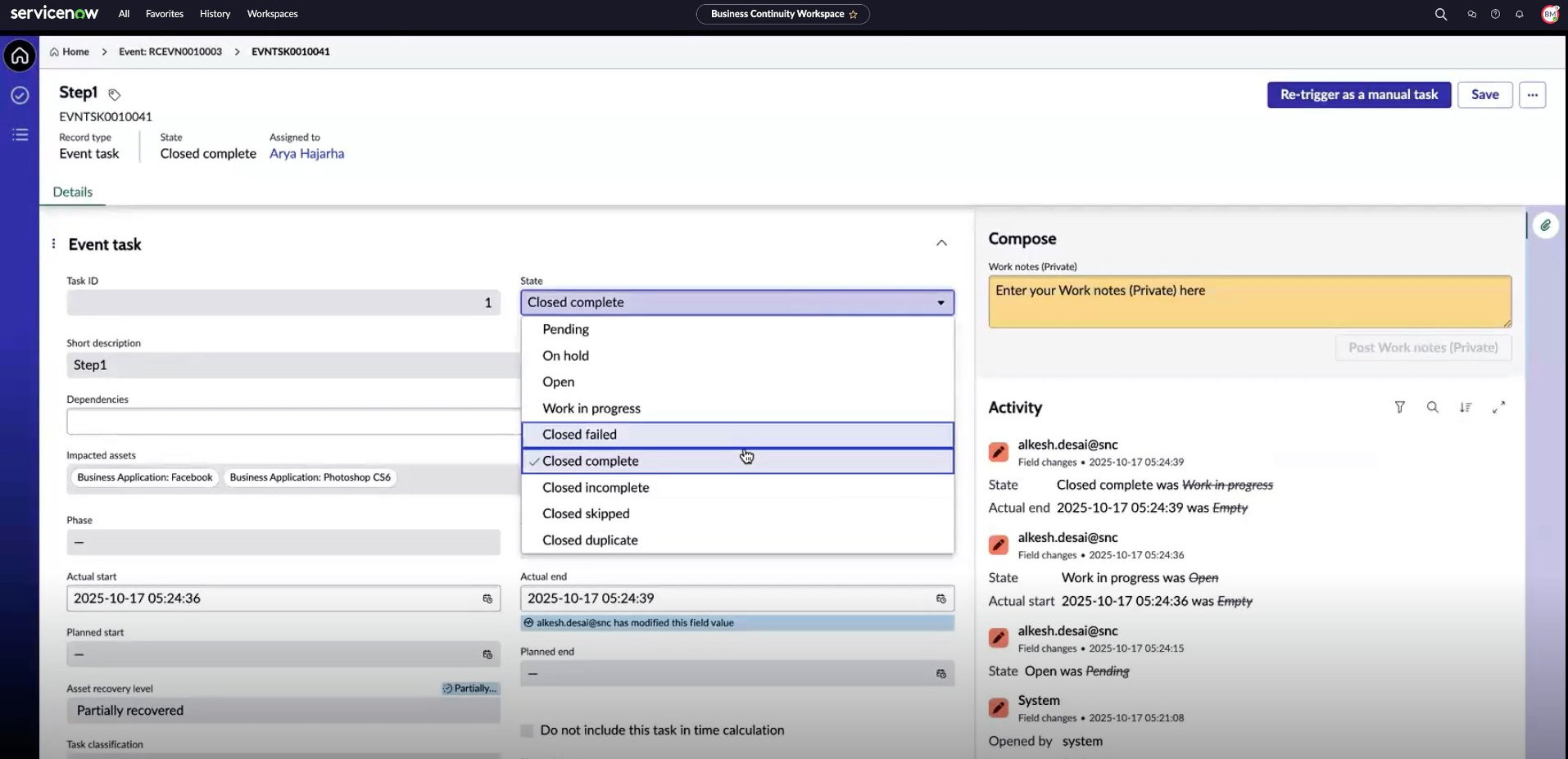
Task: Select Work in progress state option
Action: pos(737,408)
